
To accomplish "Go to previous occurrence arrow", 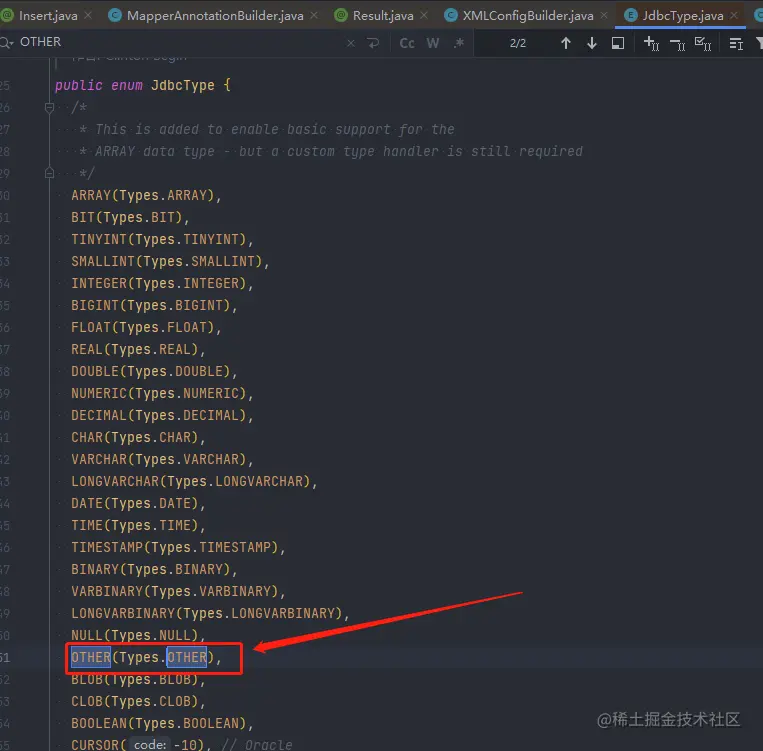I will pyautogui.click(x=565, y=43).
